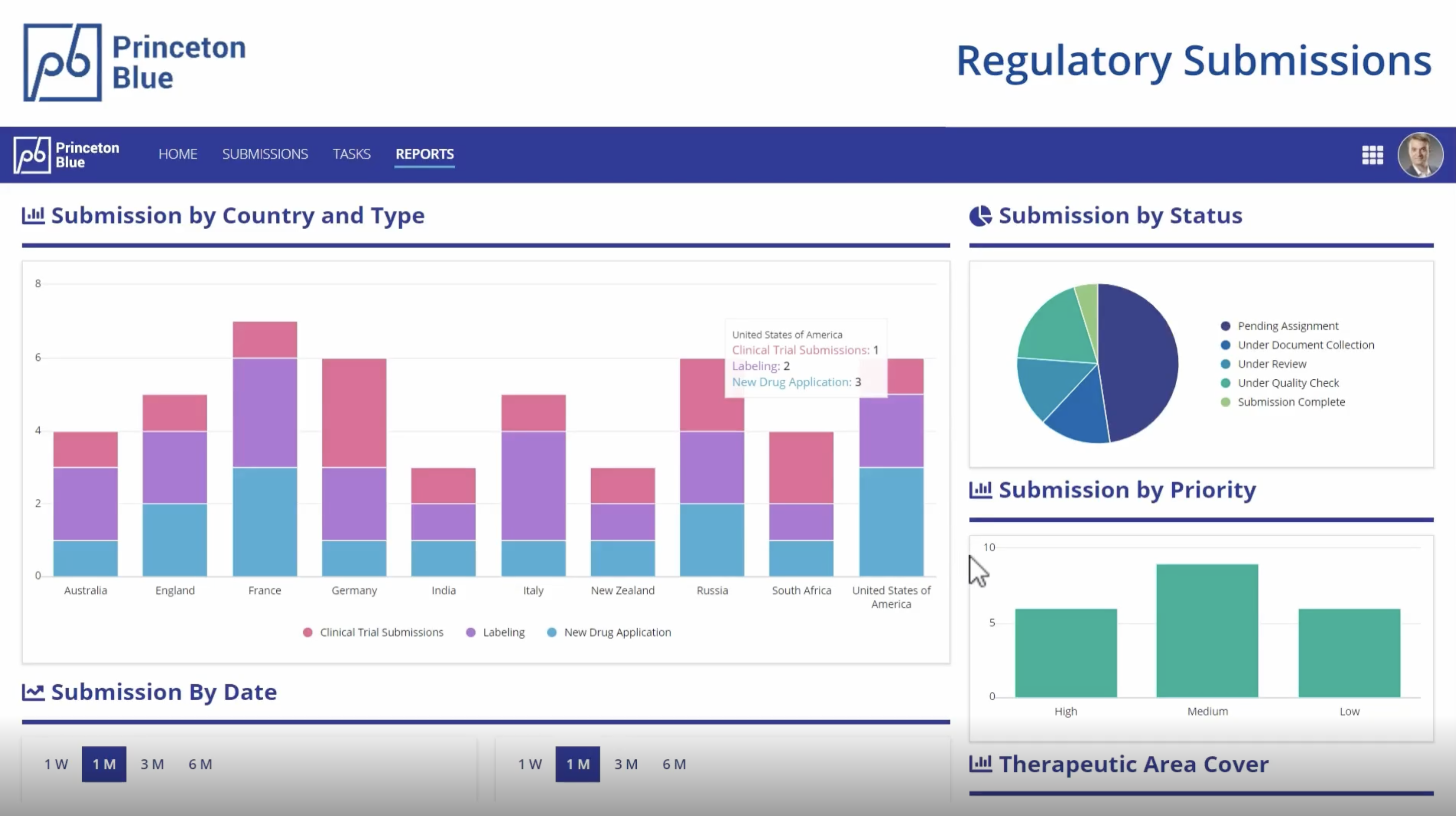Click France's purple Labeling bar segment

[265, 413]
